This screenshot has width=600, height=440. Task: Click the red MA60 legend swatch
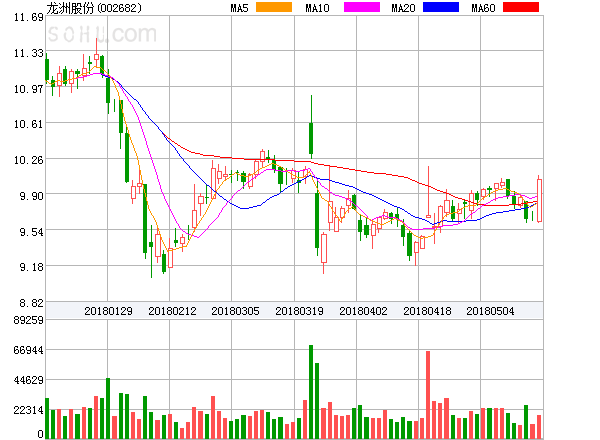point(521,7)
